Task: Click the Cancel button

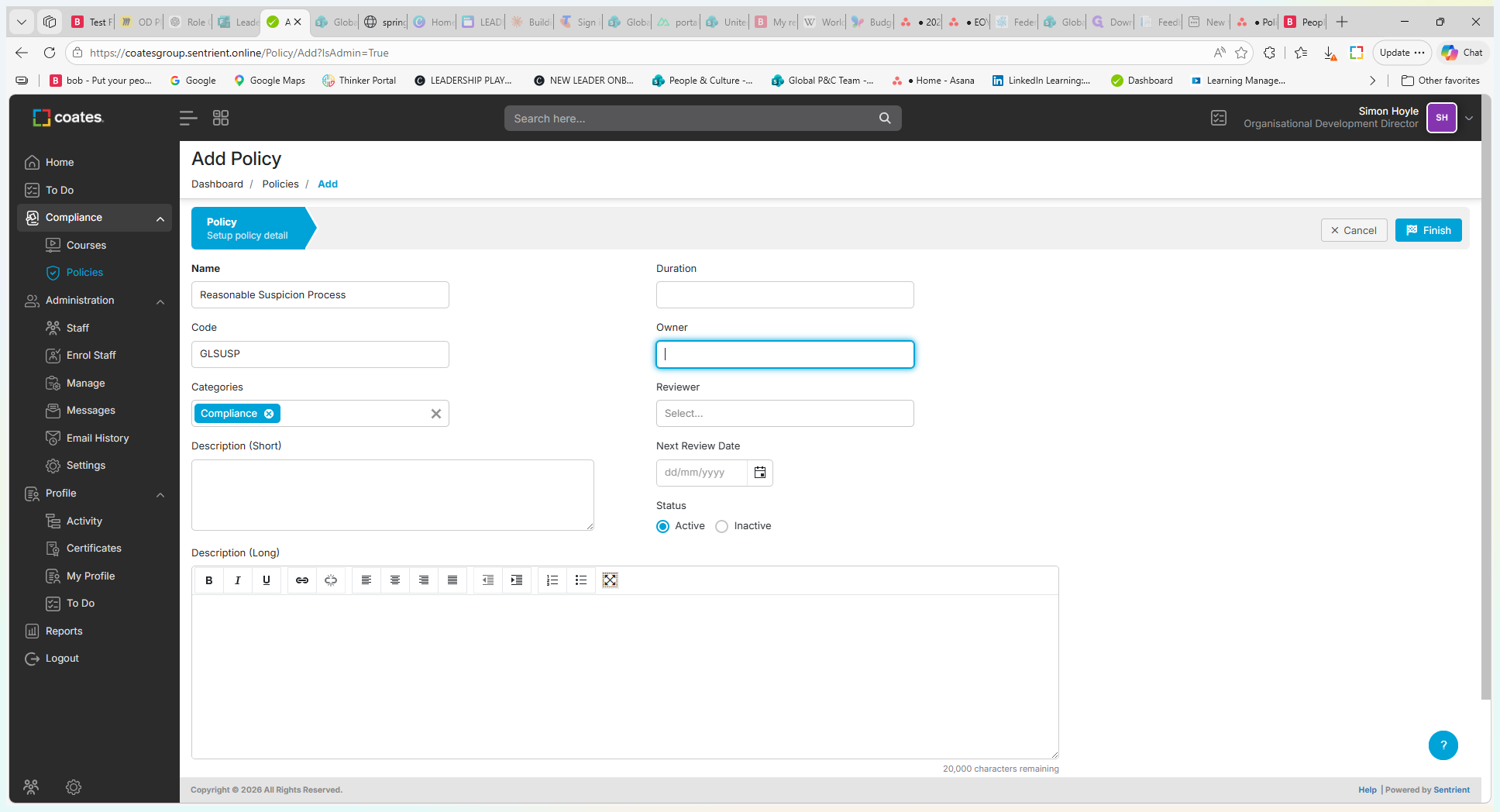Action: pyautogui.click(x=1354, y=230)
